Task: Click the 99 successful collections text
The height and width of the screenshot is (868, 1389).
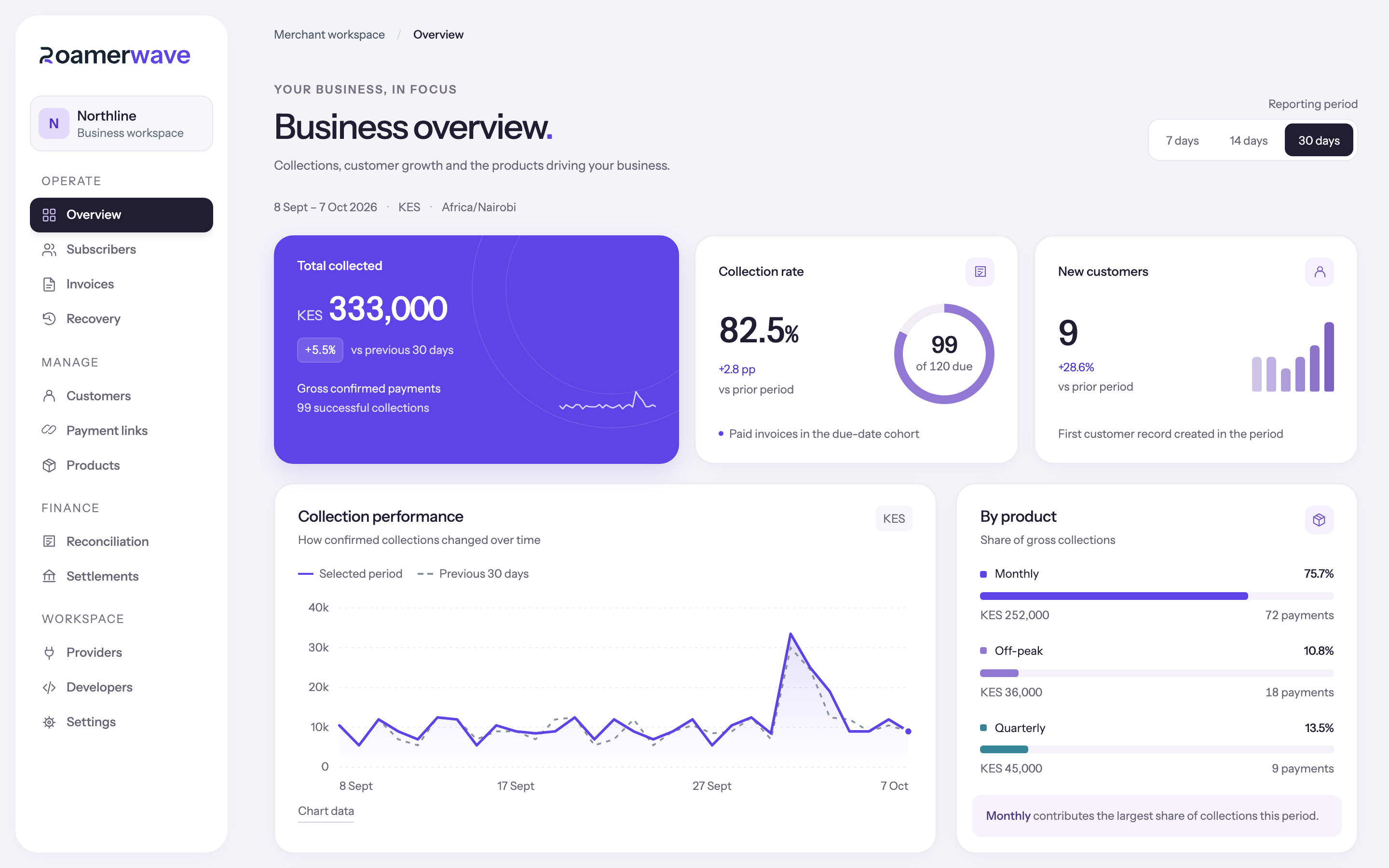Action: pyautogui.click(x=363, y=408)
